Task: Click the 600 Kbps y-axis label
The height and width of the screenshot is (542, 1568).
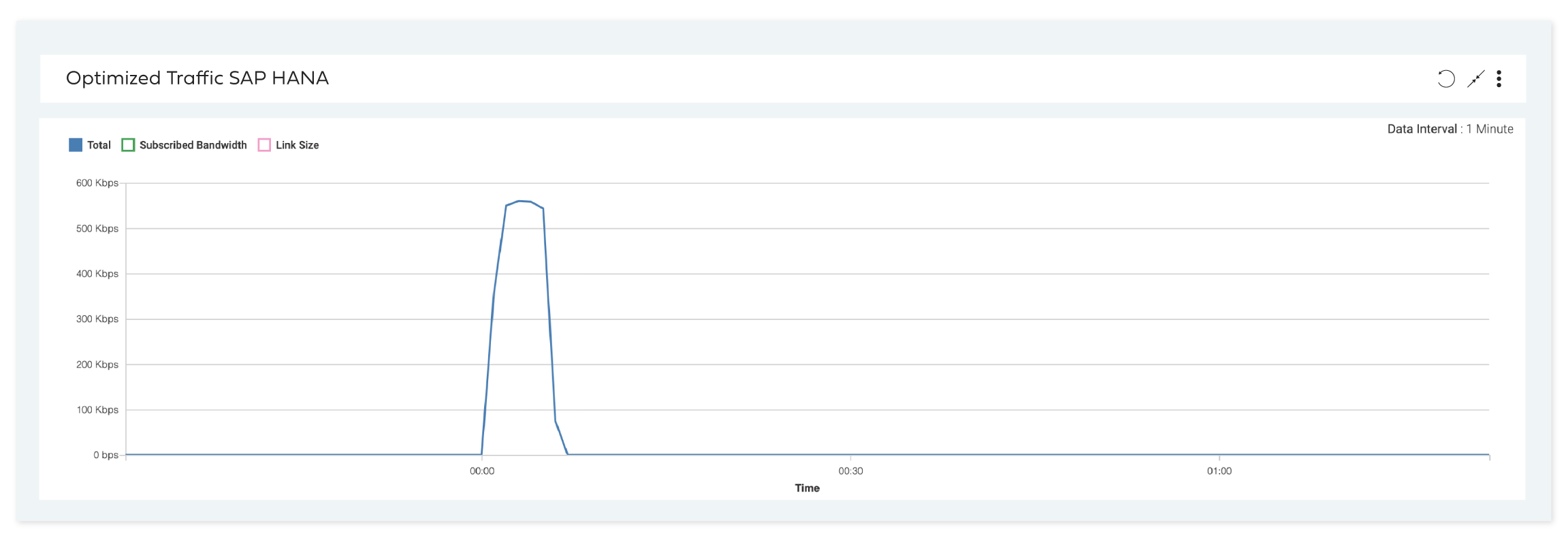Action: pyautogui.click(x=97, y=183)
